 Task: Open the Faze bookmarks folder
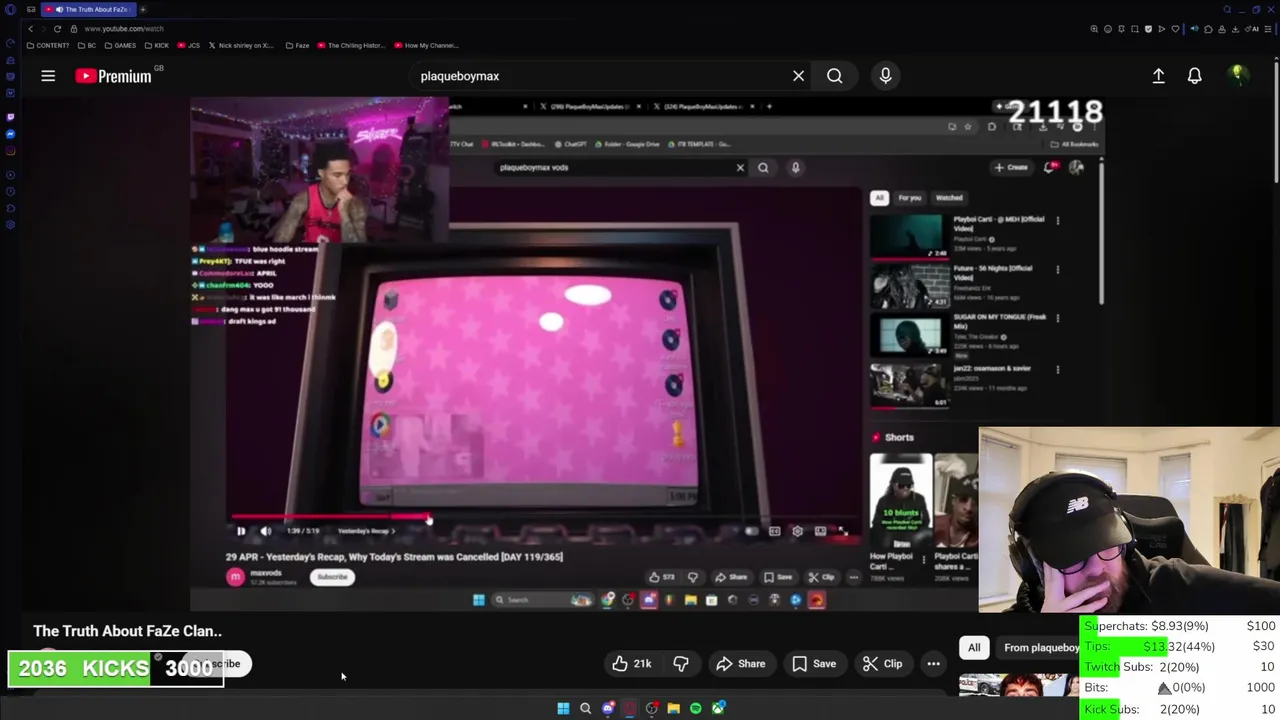298,45
